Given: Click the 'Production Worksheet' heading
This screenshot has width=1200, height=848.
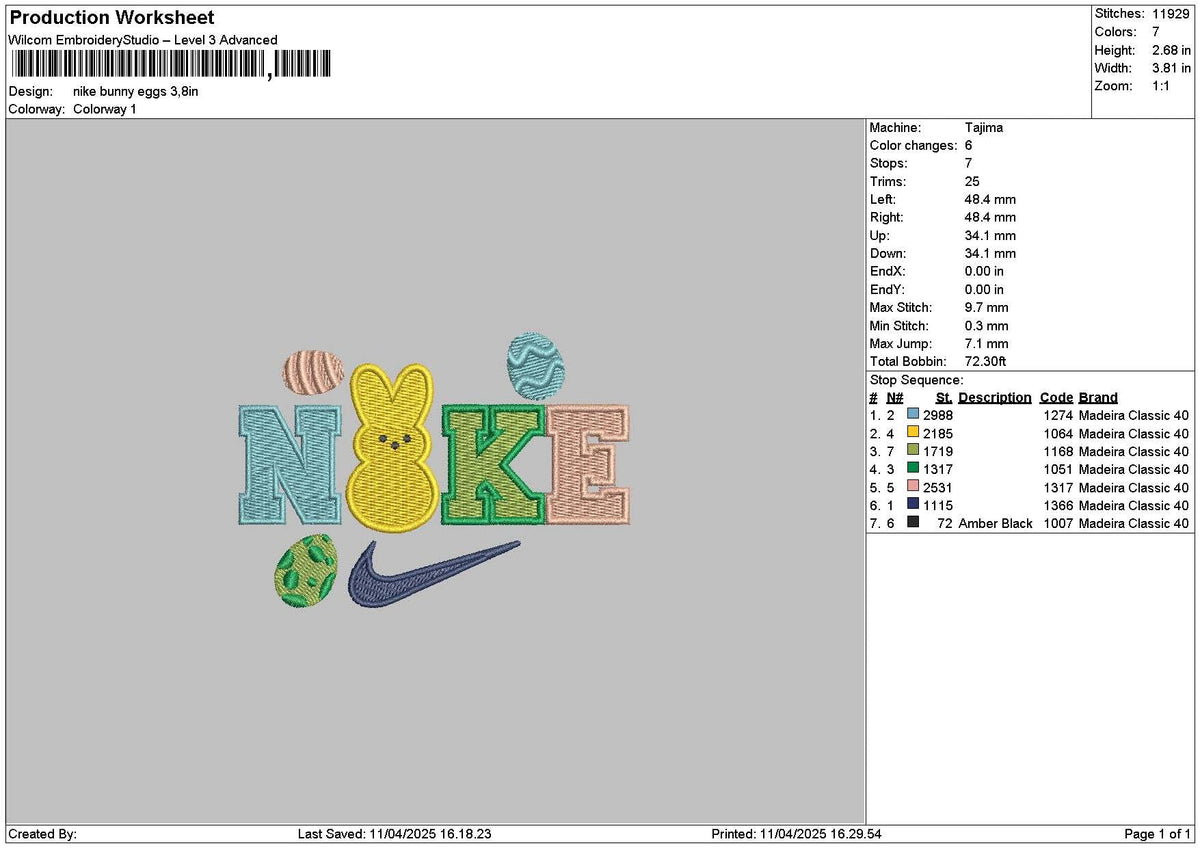Looking at the screenshot, I should pos(111,18).
